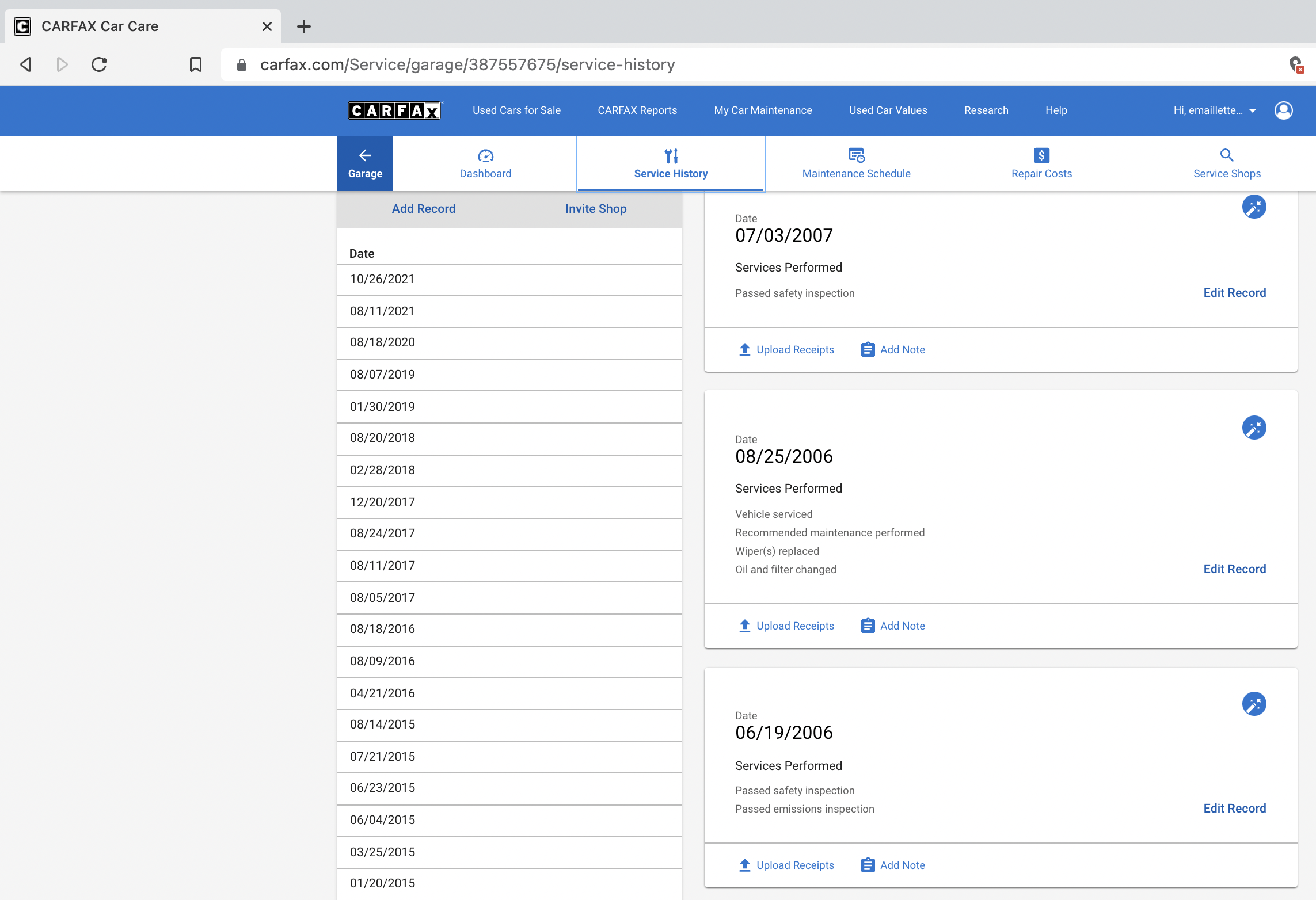Screen dimensions: 1316x900
Task: Upload Receipts for the 06/19/2006 record
Action: point(786,865)
